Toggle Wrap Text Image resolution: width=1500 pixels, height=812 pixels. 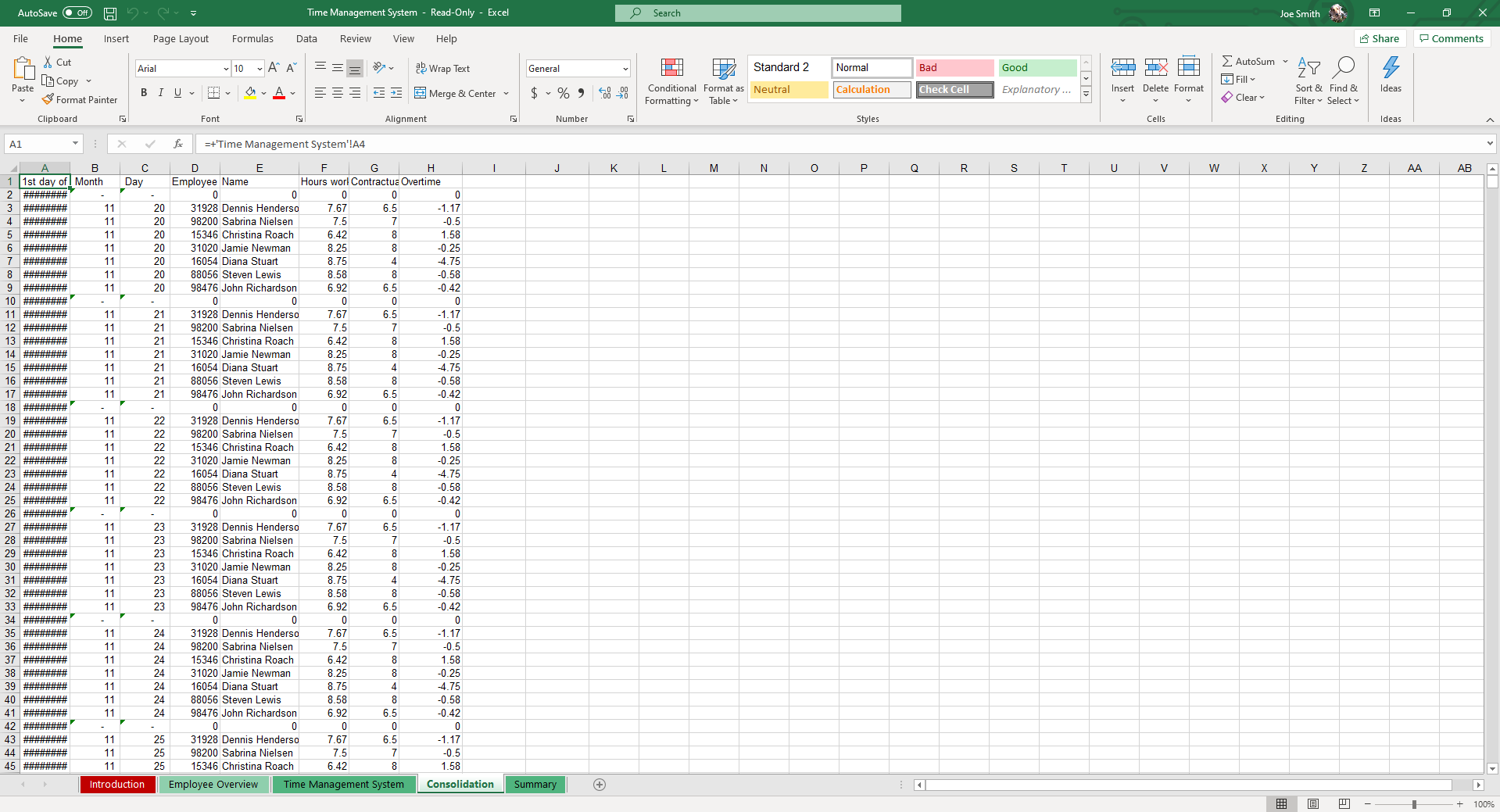click(x=442, y=68)
